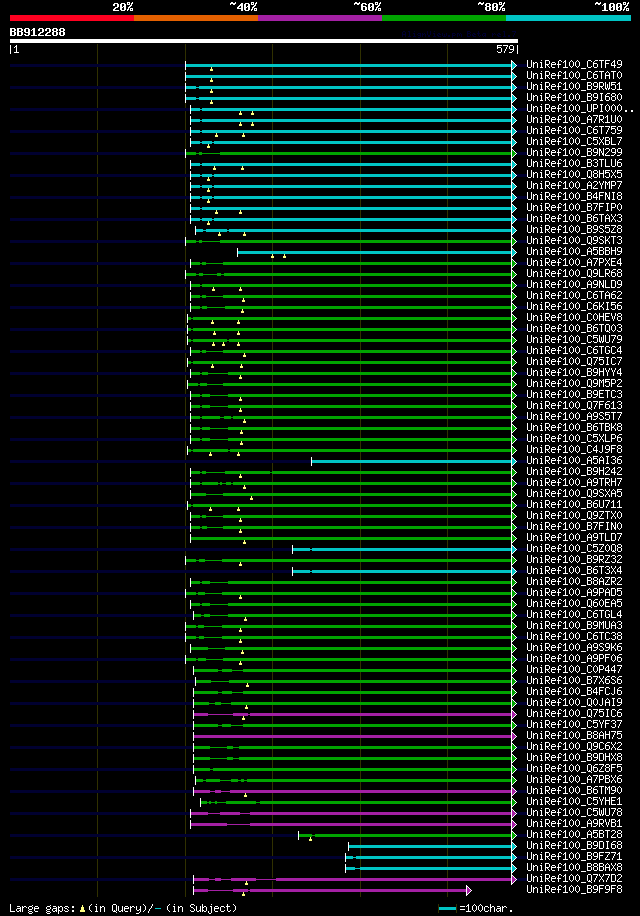Open hit UniRef100_B6U711

click(x=574, y=505)
